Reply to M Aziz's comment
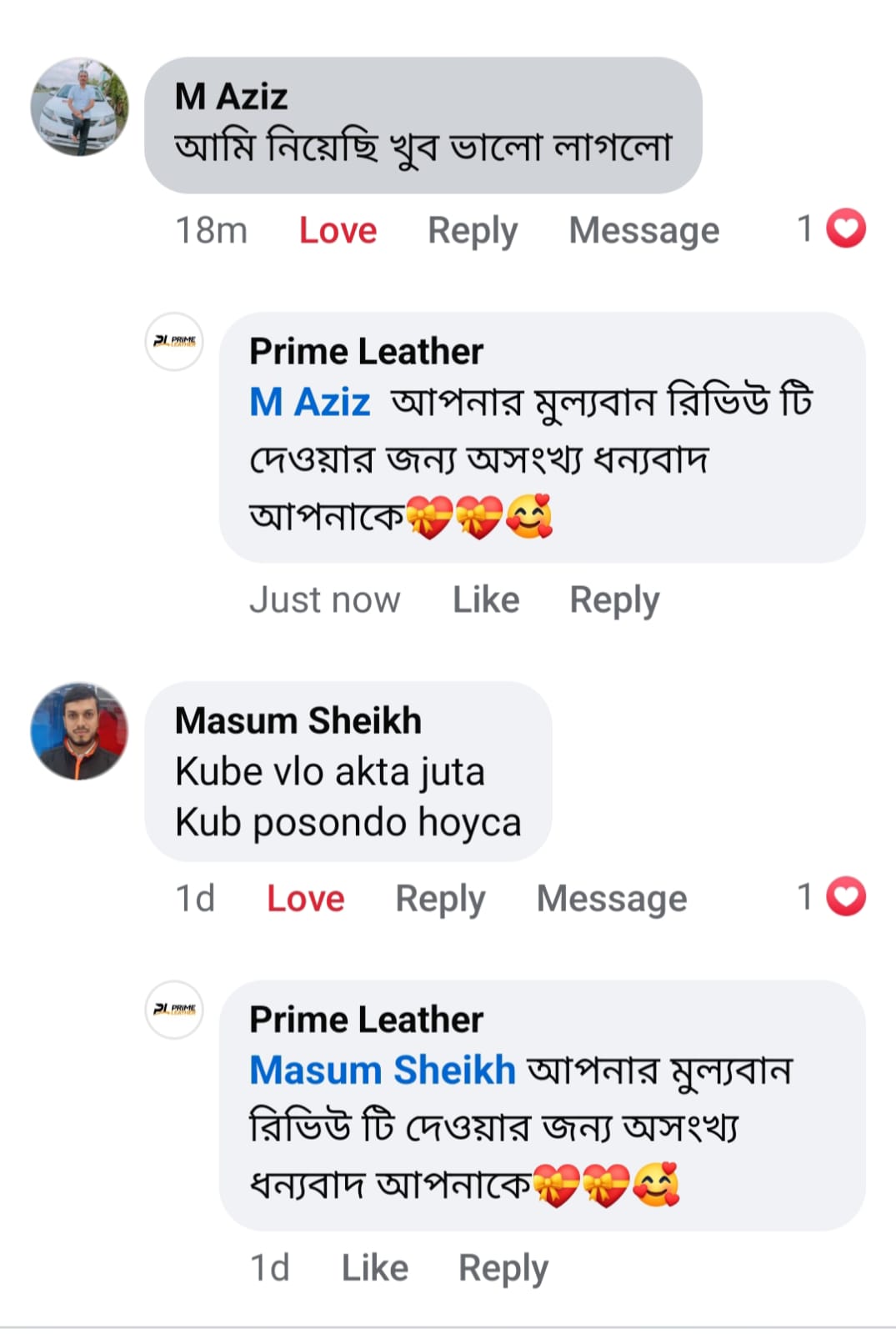 (473, 231)
